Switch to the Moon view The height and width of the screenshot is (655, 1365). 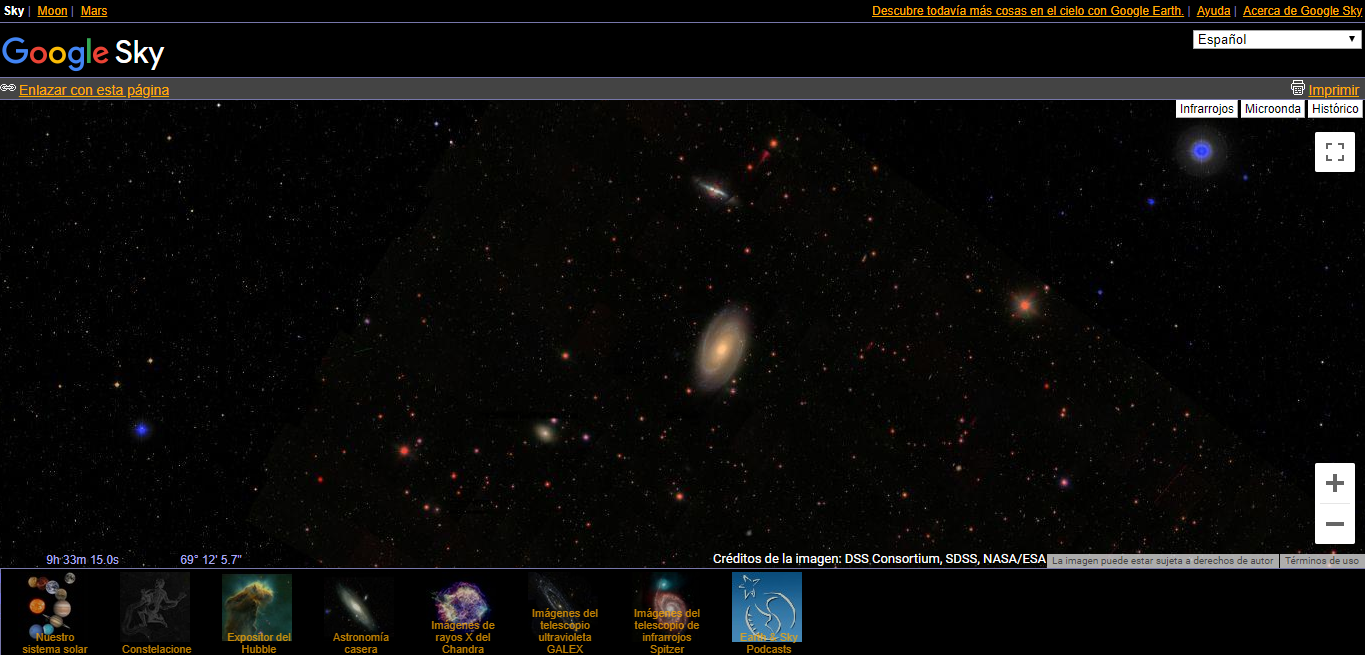[x=52, y=11]
